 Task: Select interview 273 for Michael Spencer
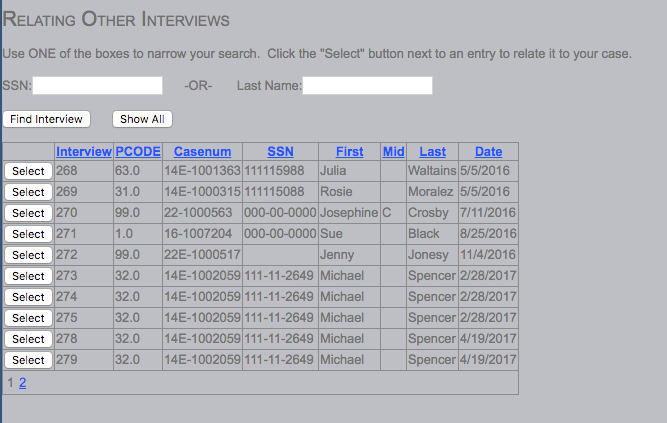pyautogui.click(x=28, y=276)
